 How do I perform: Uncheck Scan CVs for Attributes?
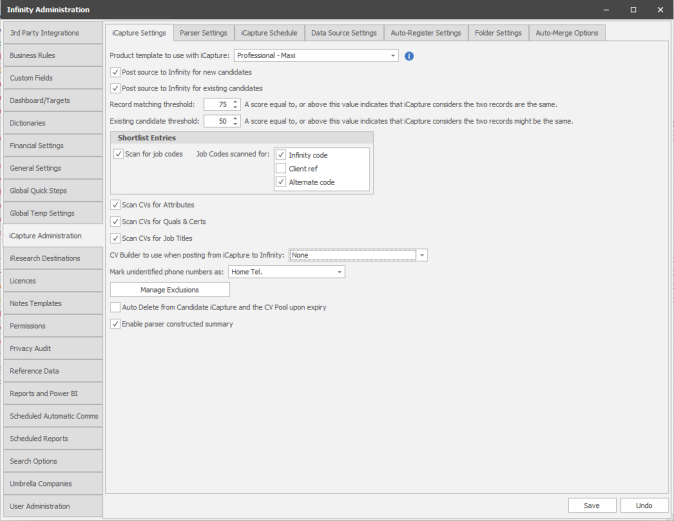[x=115, y=204]
